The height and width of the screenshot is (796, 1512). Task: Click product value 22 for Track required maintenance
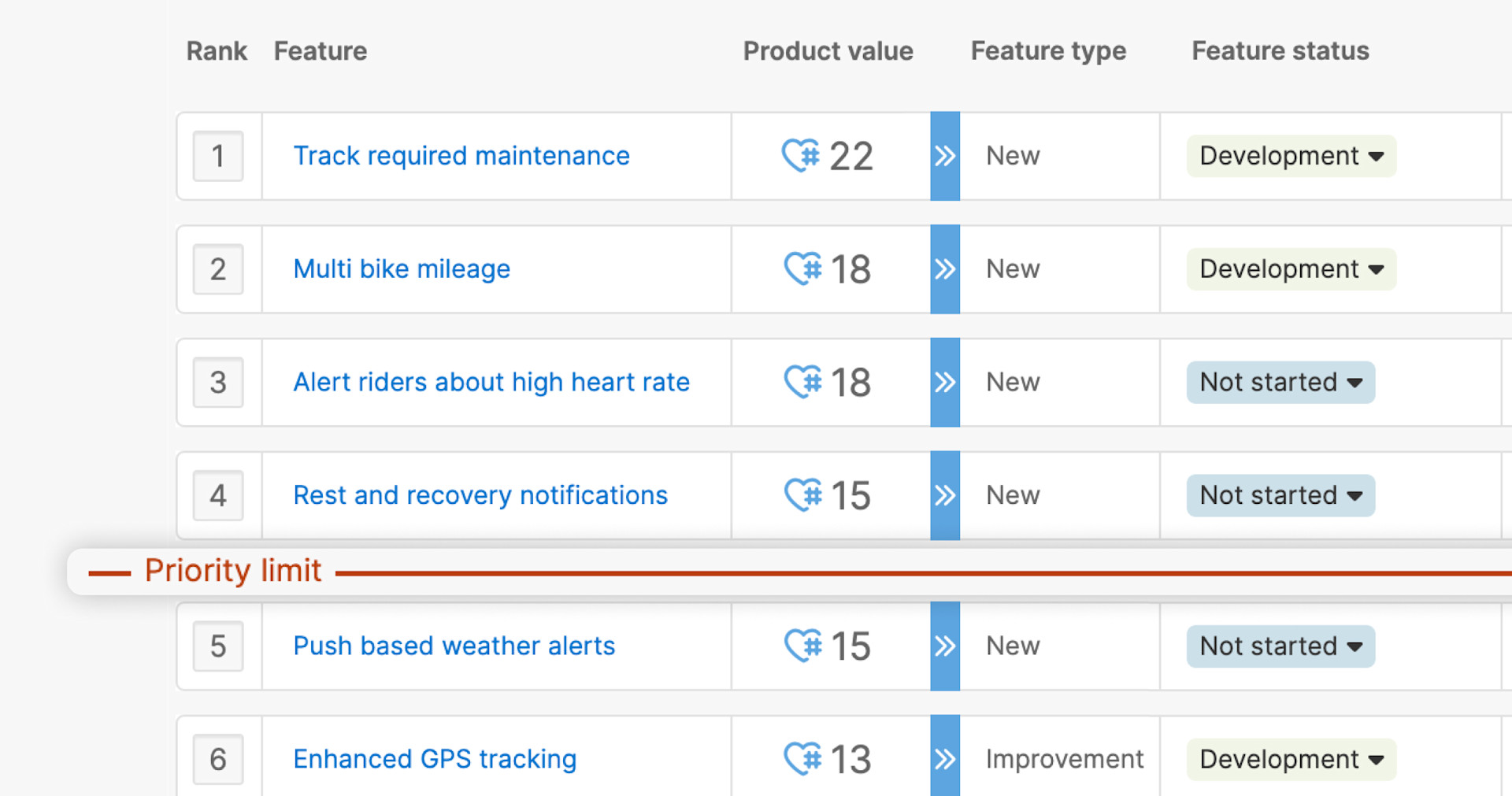(x=851, y=156)
